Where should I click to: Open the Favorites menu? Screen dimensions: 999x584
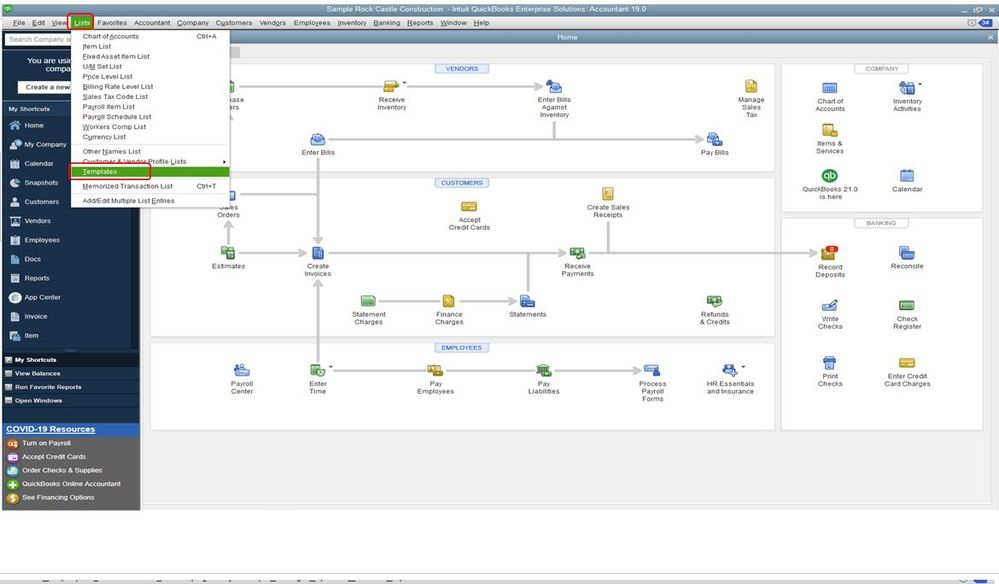(x=112, y=23)
